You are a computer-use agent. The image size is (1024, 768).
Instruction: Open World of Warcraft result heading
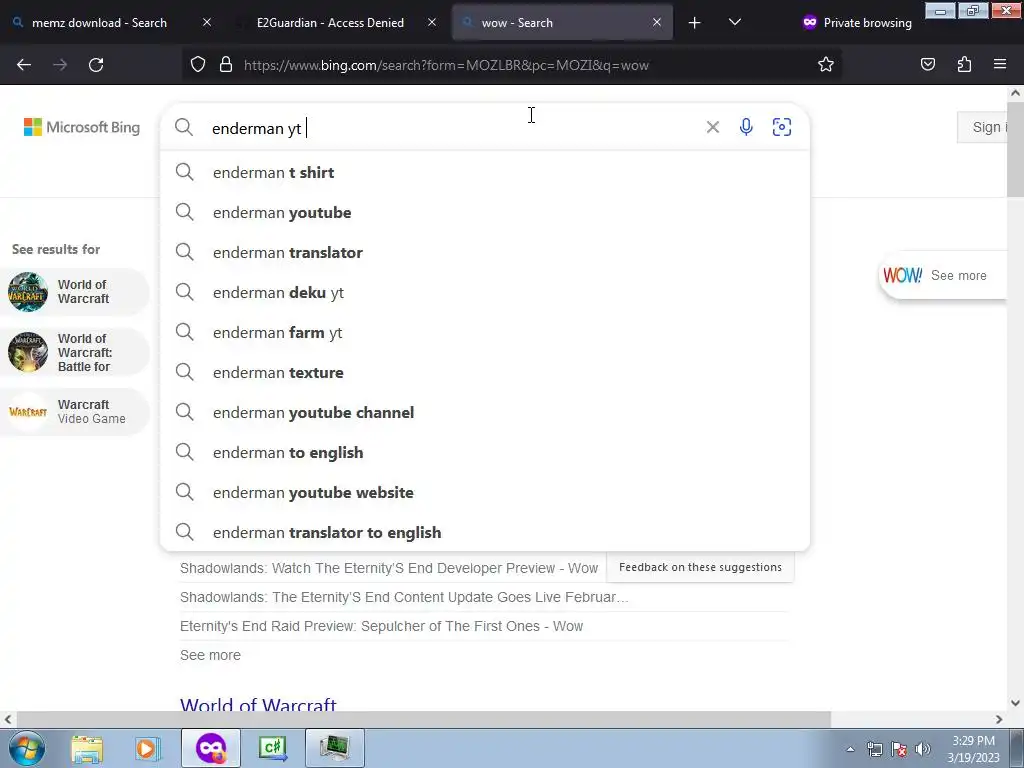point(258,705)
